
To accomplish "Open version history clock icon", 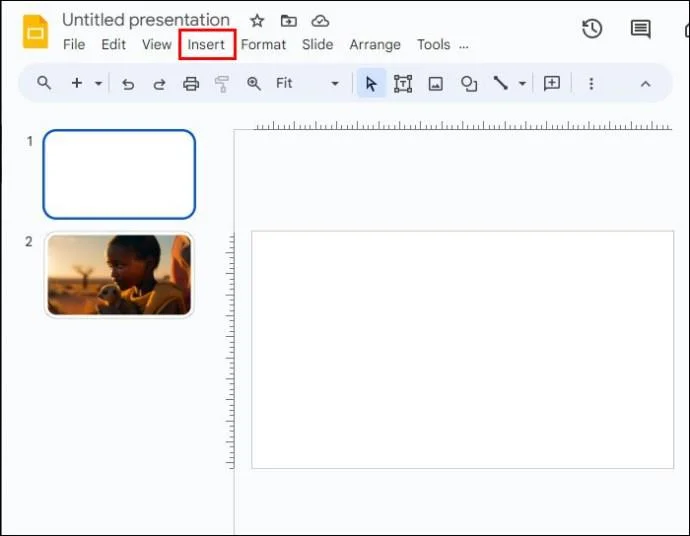I will click(x=592, y=29).
